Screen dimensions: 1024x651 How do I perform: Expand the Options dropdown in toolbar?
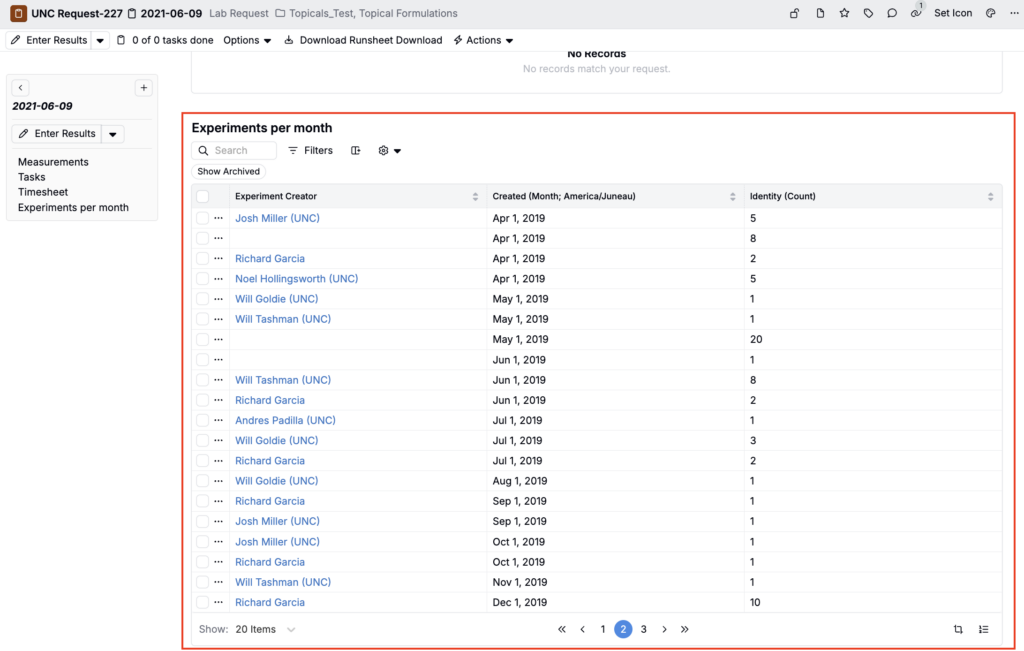click(247, 40)
